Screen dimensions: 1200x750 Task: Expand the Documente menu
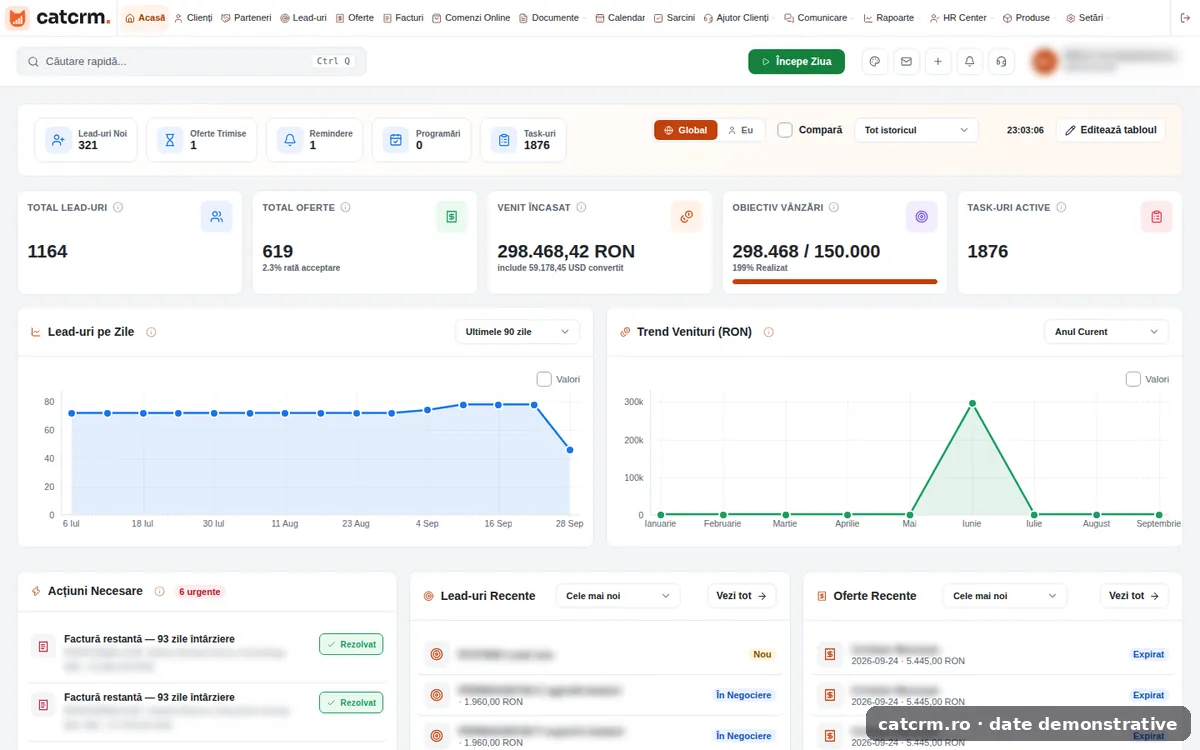(x=552, y=18)
